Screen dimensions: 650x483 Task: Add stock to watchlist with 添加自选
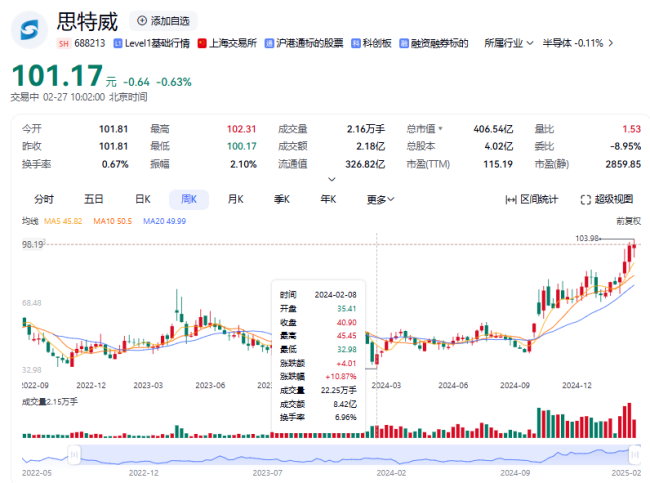tap(163, 21)
